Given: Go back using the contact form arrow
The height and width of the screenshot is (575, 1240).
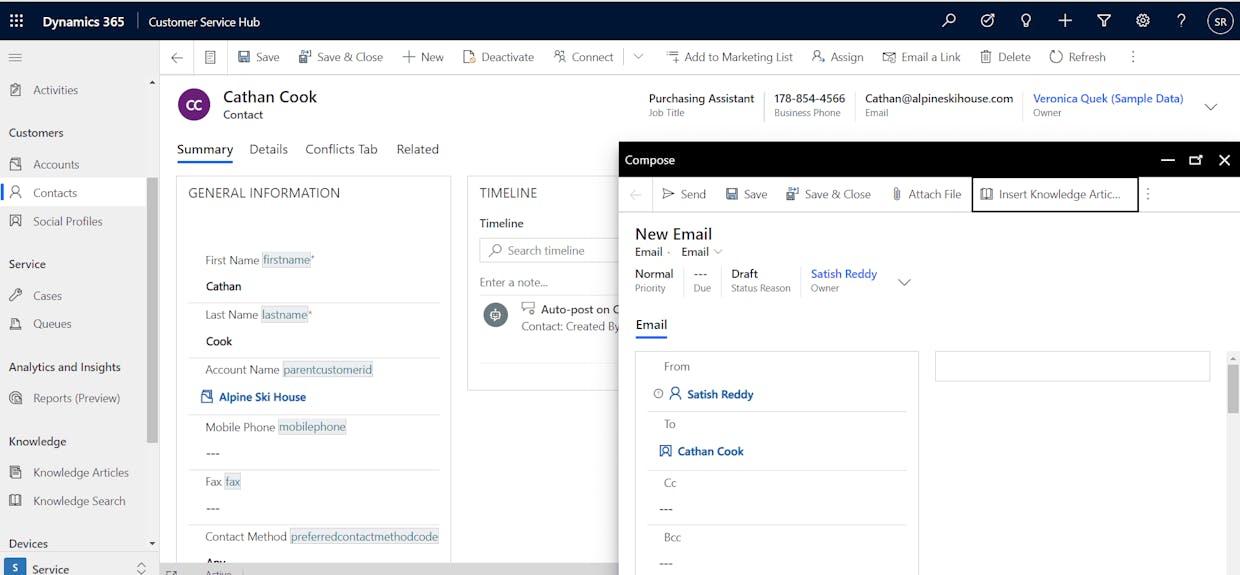Looking at the screenshot, I should point(177,57).
